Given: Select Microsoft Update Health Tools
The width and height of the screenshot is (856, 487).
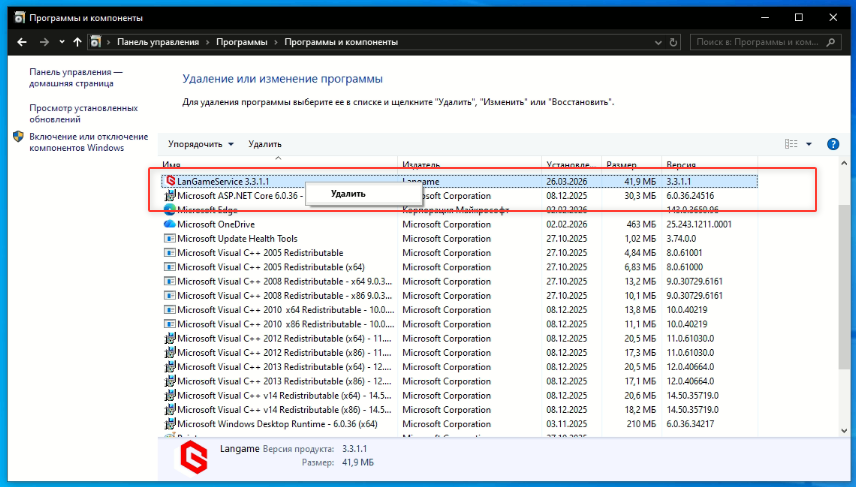Looking at the screenshot, I should (237, 239).
